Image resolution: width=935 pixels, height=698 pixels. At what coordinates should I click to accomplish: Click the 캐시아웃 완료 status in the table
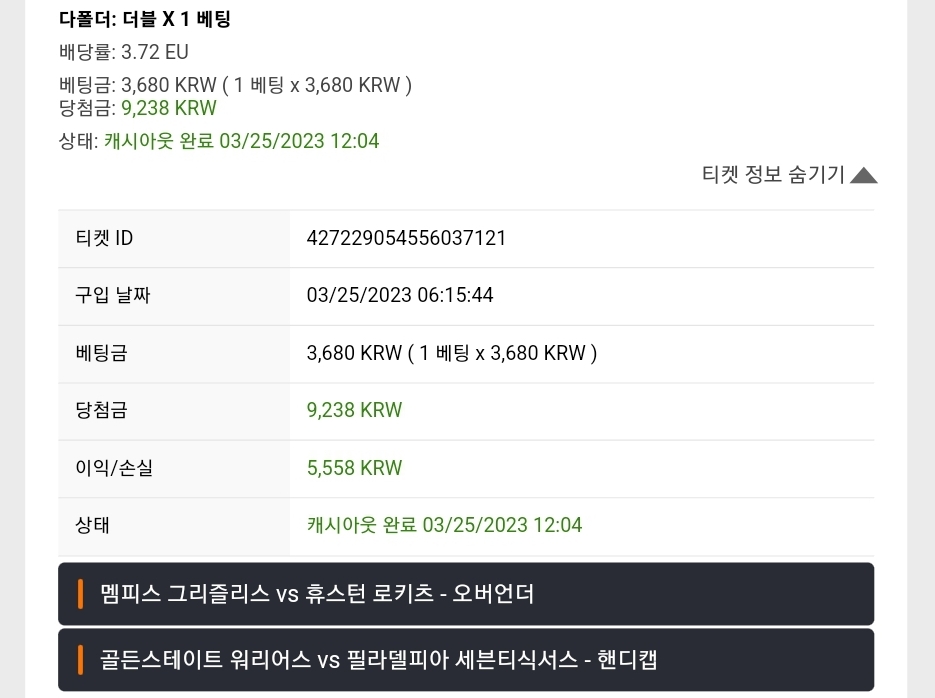click(444, 525)
